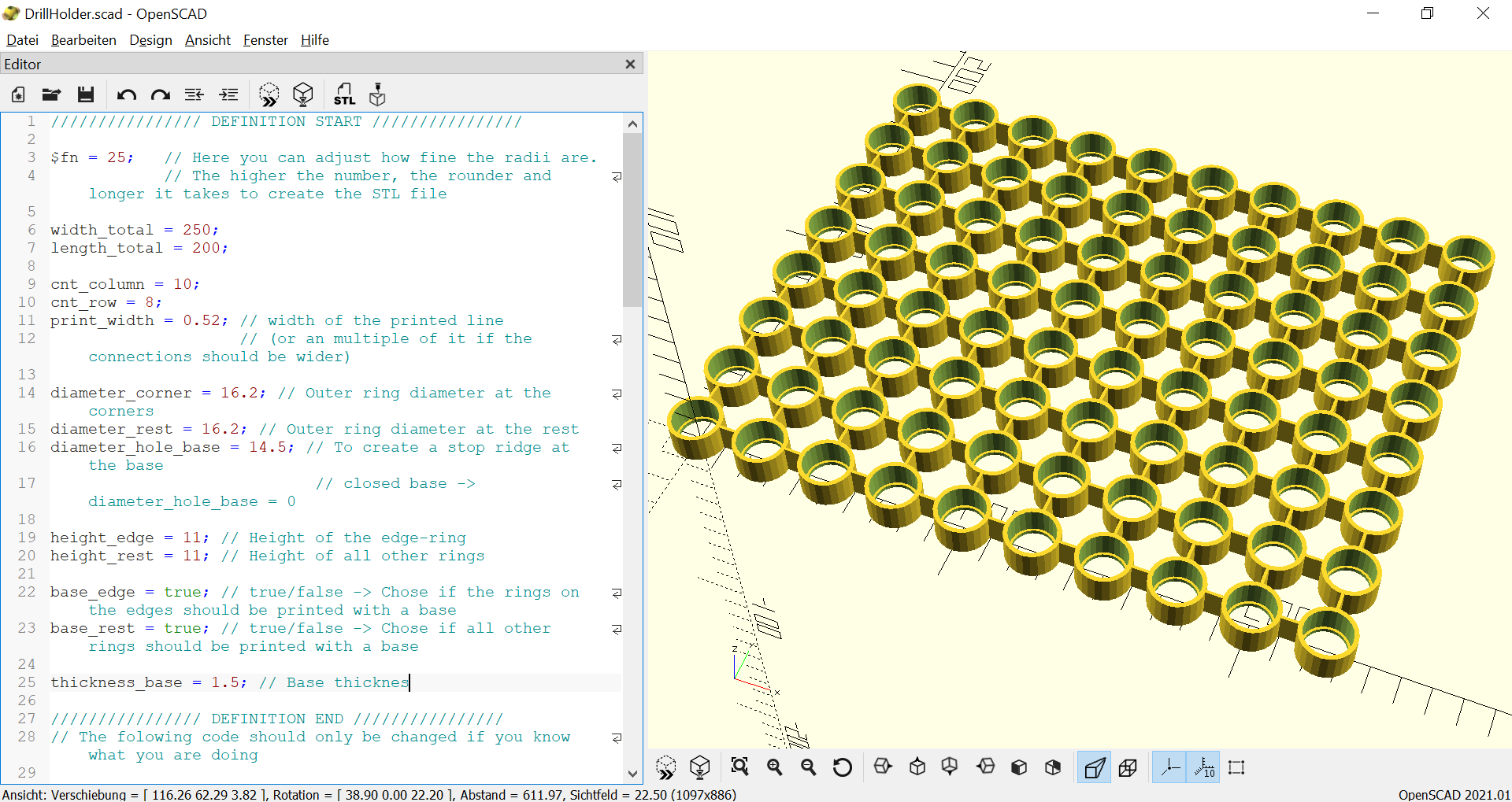Undo the last edit
Viewport: 1512px width, 802px height.
click(x=126, y=95)
